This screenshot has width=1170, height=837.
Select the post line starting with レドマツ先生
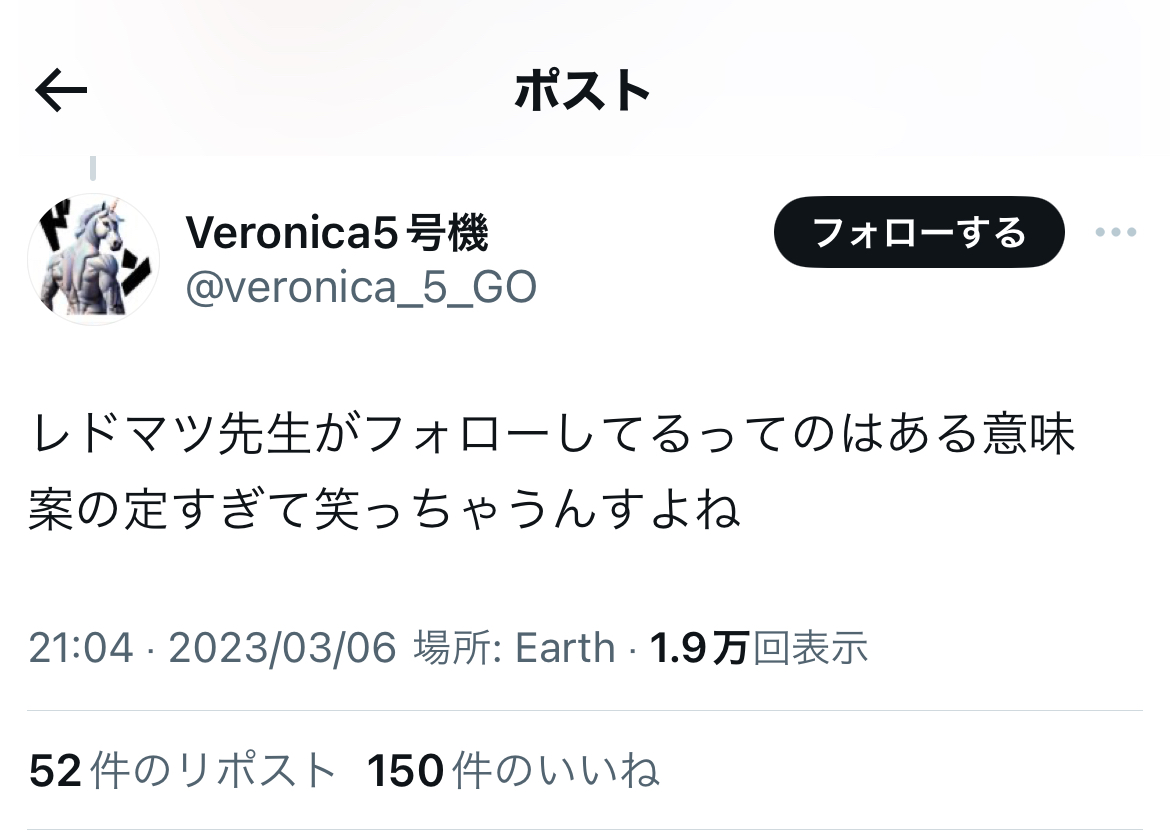552,434
